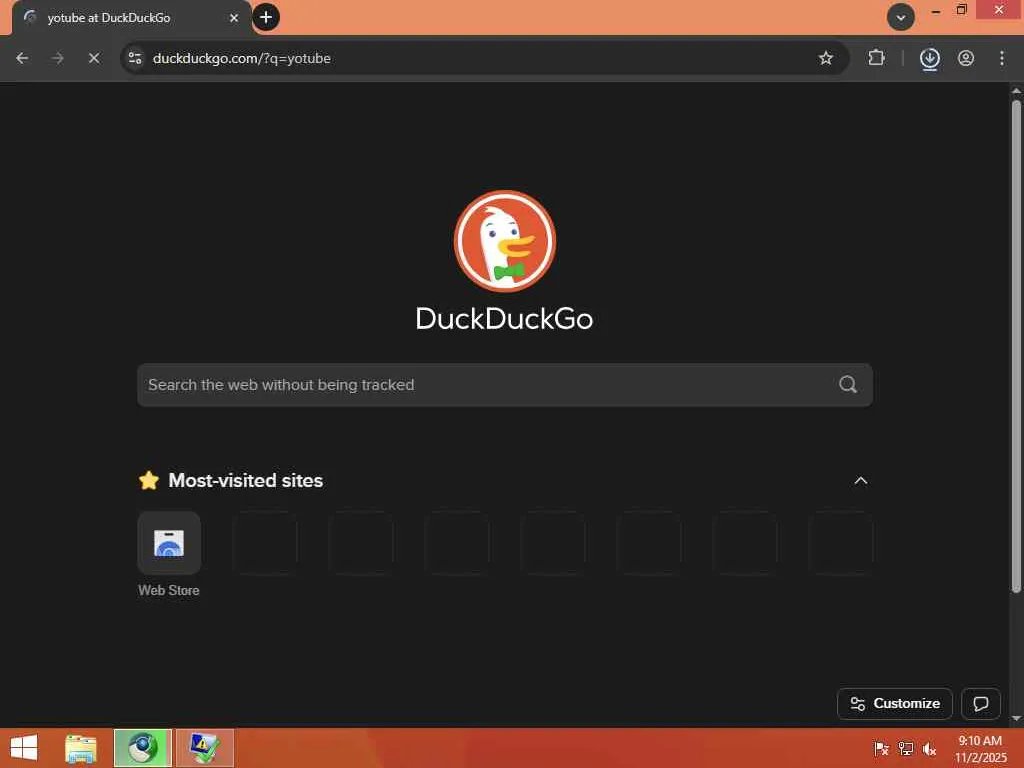Click the back navigation arrow
This screenshot has height=768, width=1024.
22,58
